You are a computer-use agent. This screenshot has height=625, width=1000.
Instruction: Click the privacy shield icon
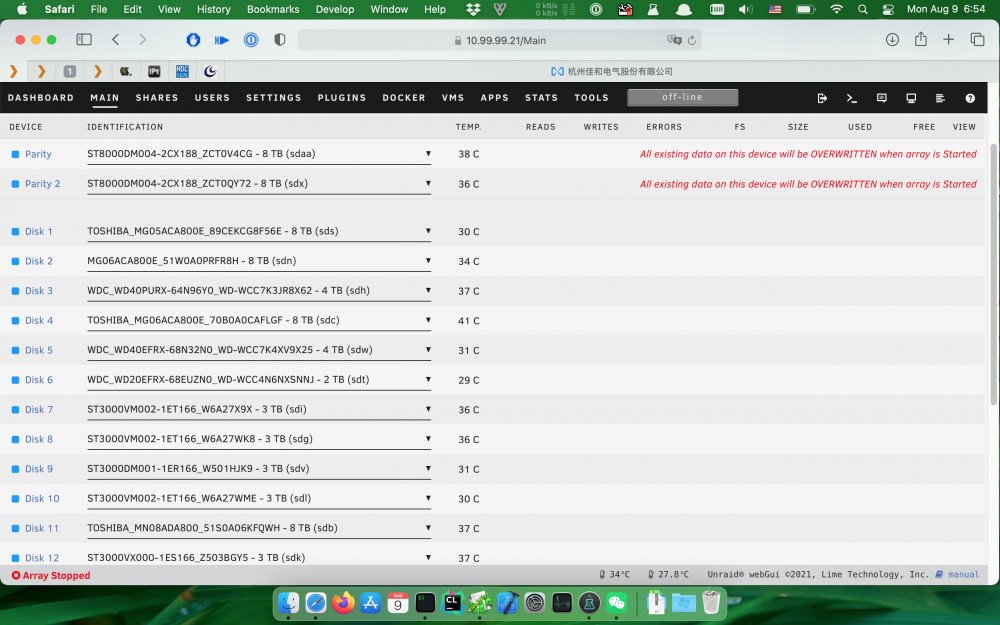pyautogui.click(x=279, y=40)
